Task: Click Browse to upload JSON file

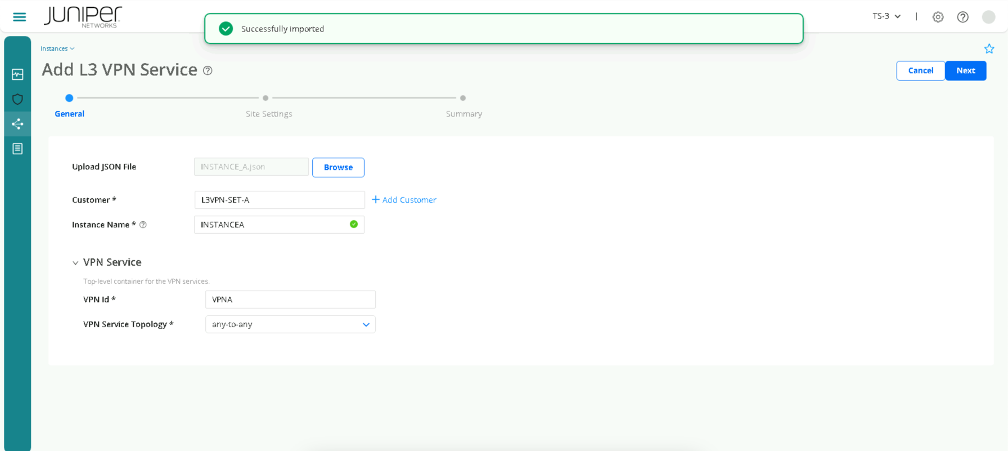Action: click(x=338, y=167)
